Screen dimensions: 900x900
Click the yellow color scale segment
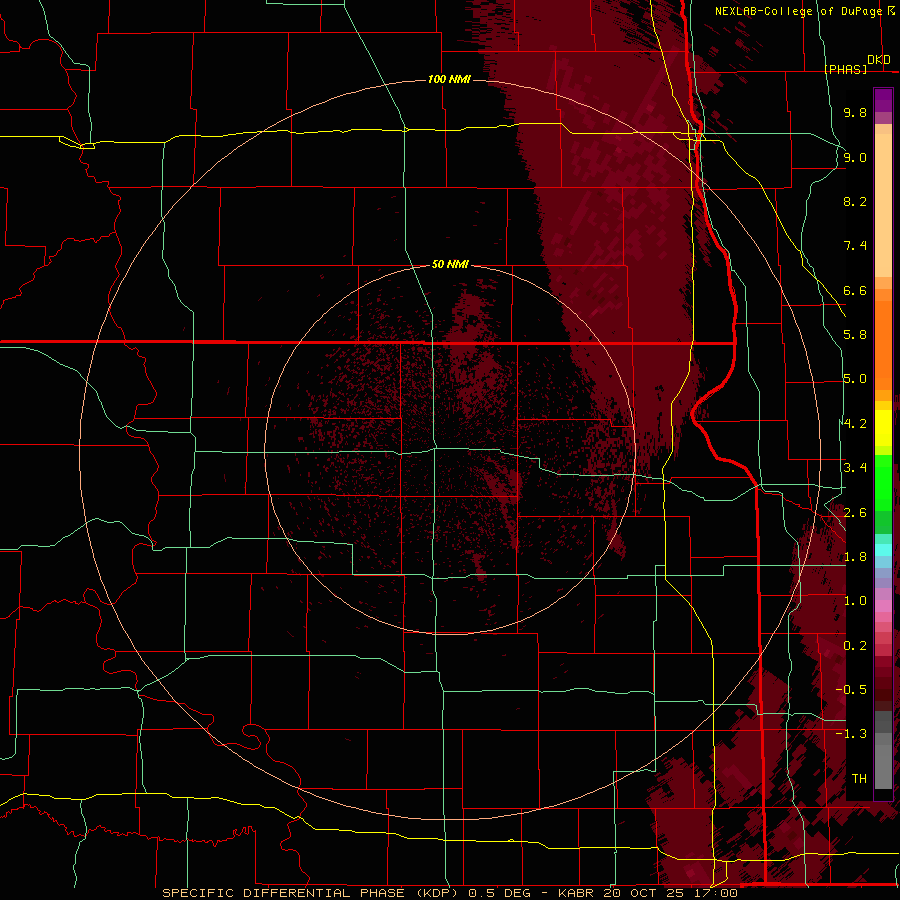pos(883,428)
